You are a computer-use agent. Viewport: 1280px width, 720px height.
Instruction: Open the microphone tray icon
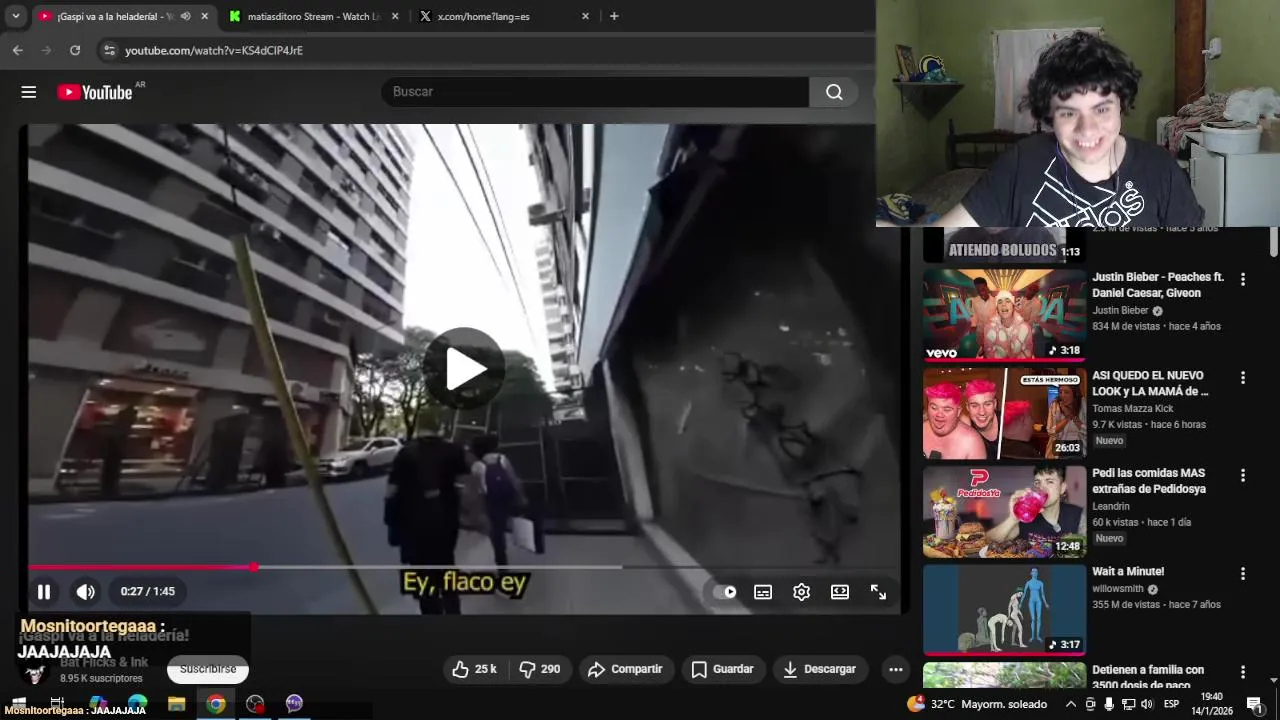1109,704
